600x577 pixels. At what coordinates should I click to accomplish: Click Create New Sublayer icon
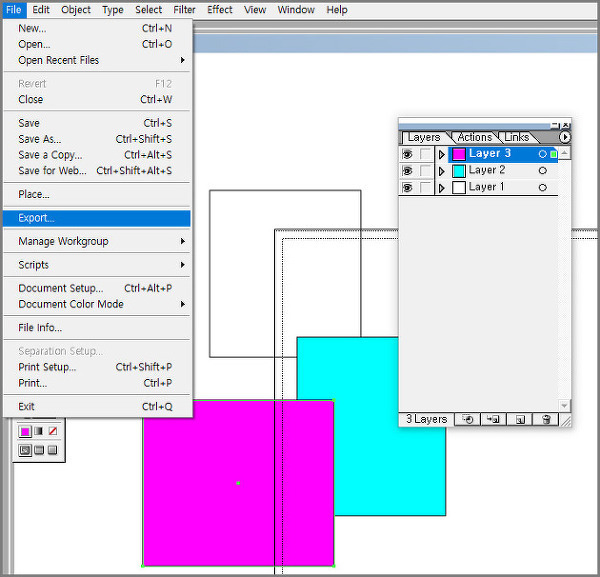[493, 419]
